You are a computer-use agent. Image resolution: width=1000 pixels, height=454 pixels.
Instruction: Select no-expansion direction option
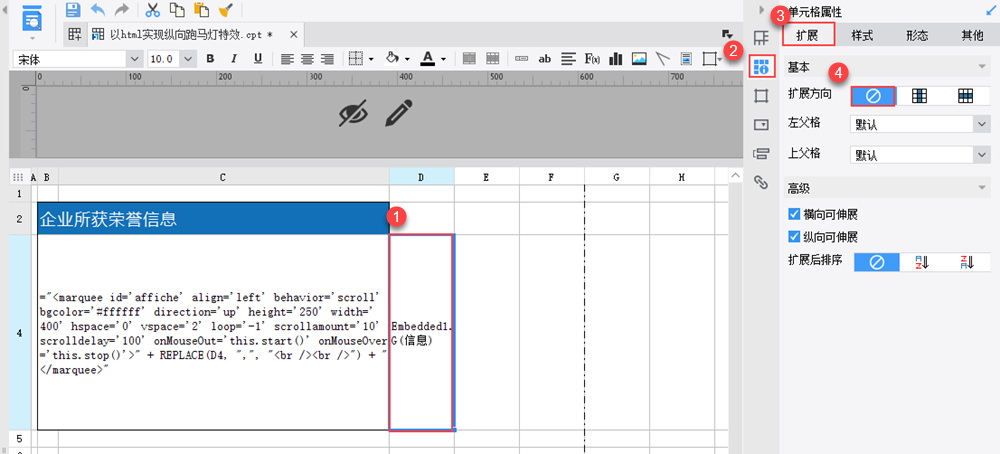click(873, 96)
